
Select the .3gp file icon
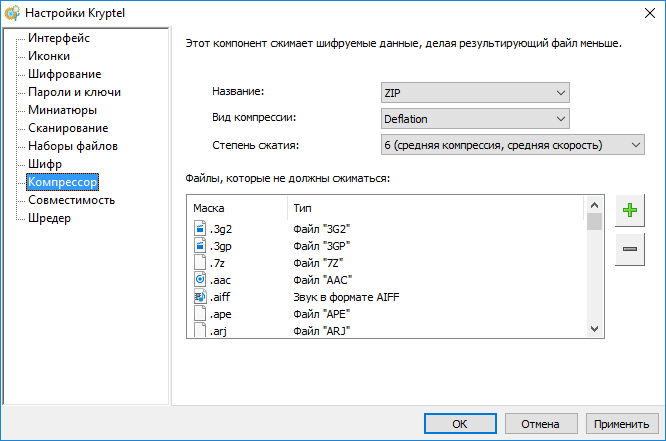tap(199, 246)
